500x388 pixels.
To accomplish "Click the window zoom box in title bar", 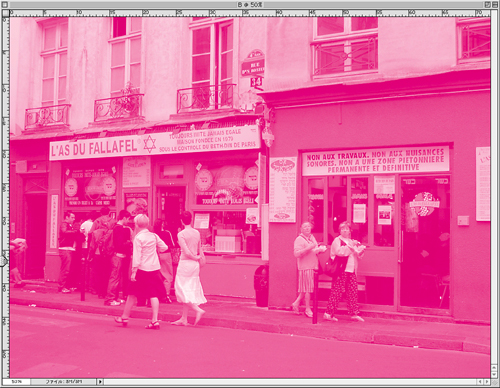I will (487, 5).
